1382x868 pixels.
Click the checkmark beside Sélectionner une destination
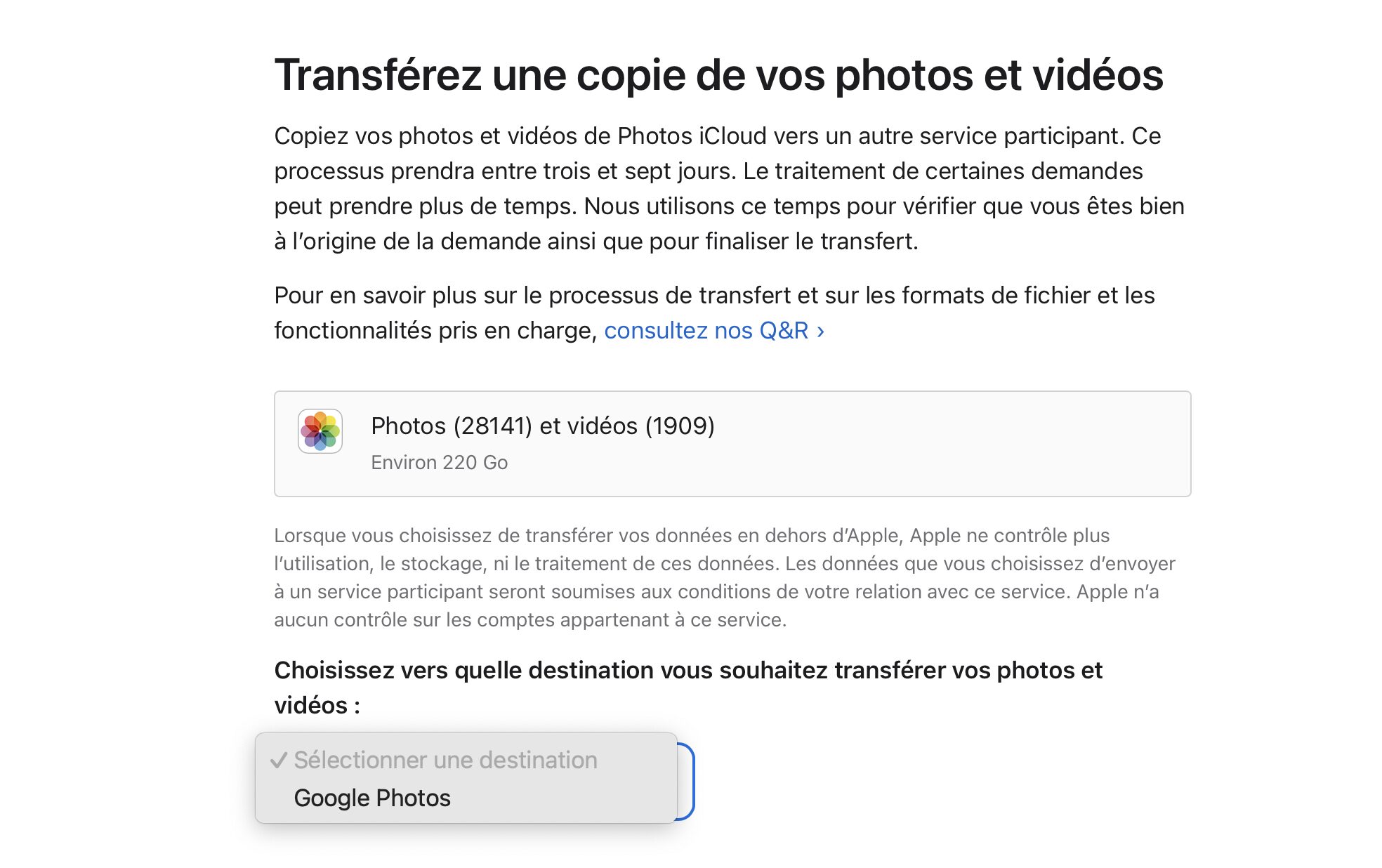point(279,760)
